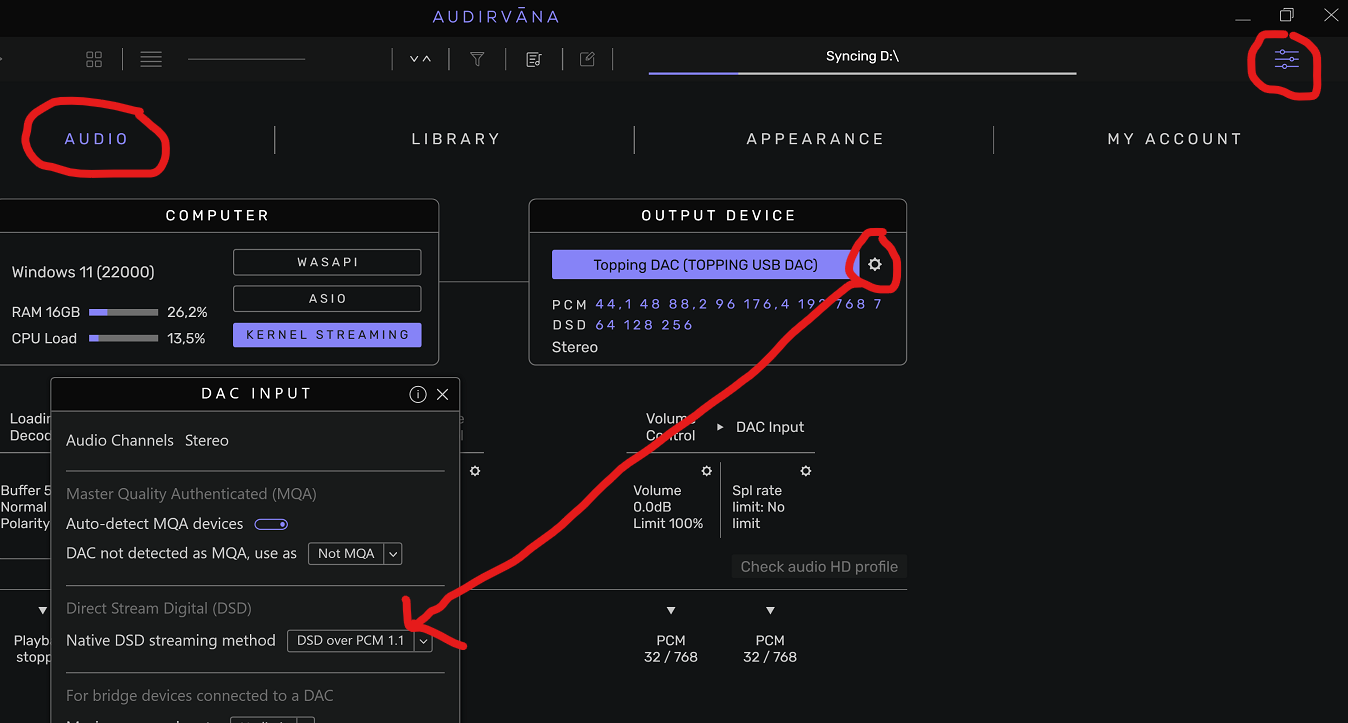Click the Topping DAC device button
1348x723 pixels.
[x=705, y=265]
